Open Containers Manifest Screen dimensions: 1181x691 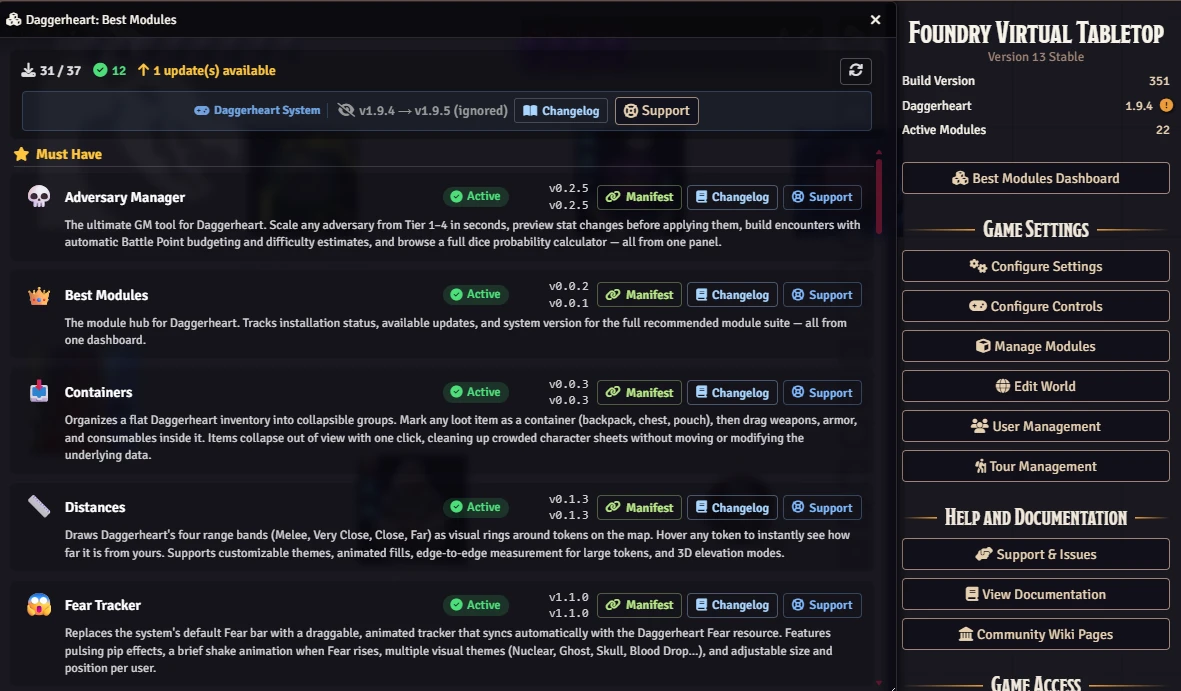coord(639,393)
